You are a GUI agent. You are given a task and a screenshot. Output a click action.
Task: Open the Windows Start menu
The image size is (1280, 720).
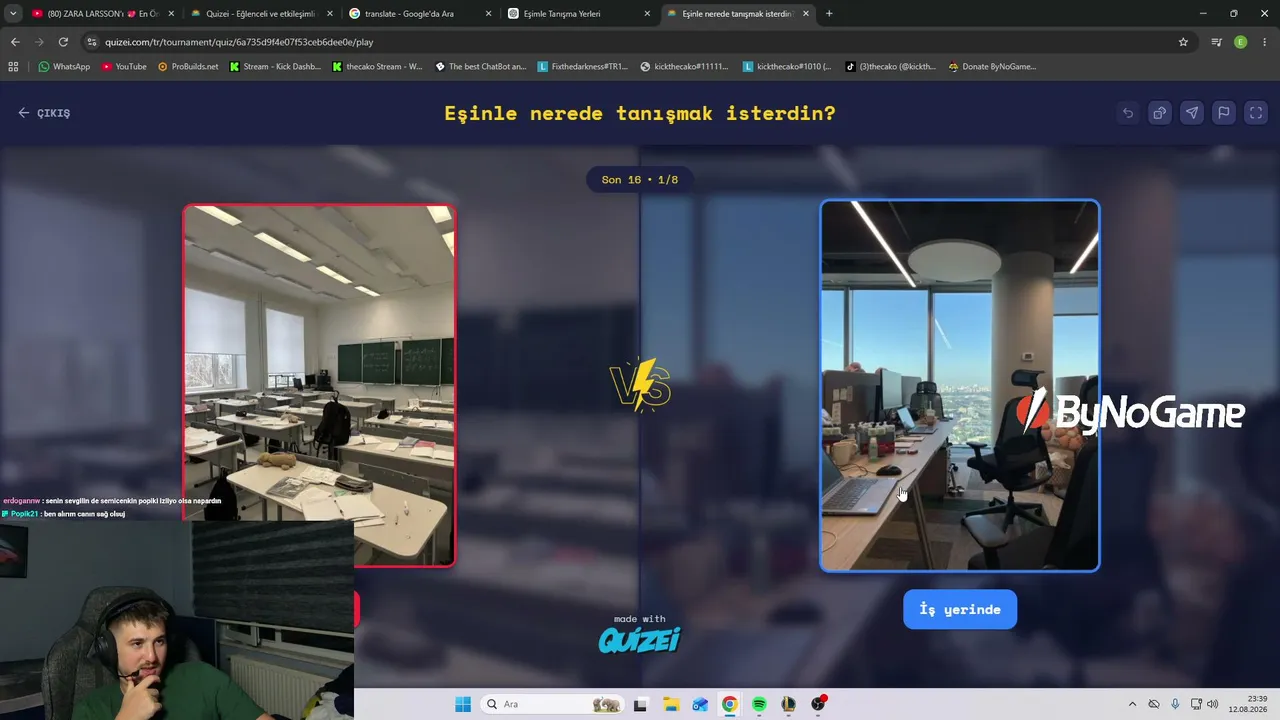[x=463, y=704]
